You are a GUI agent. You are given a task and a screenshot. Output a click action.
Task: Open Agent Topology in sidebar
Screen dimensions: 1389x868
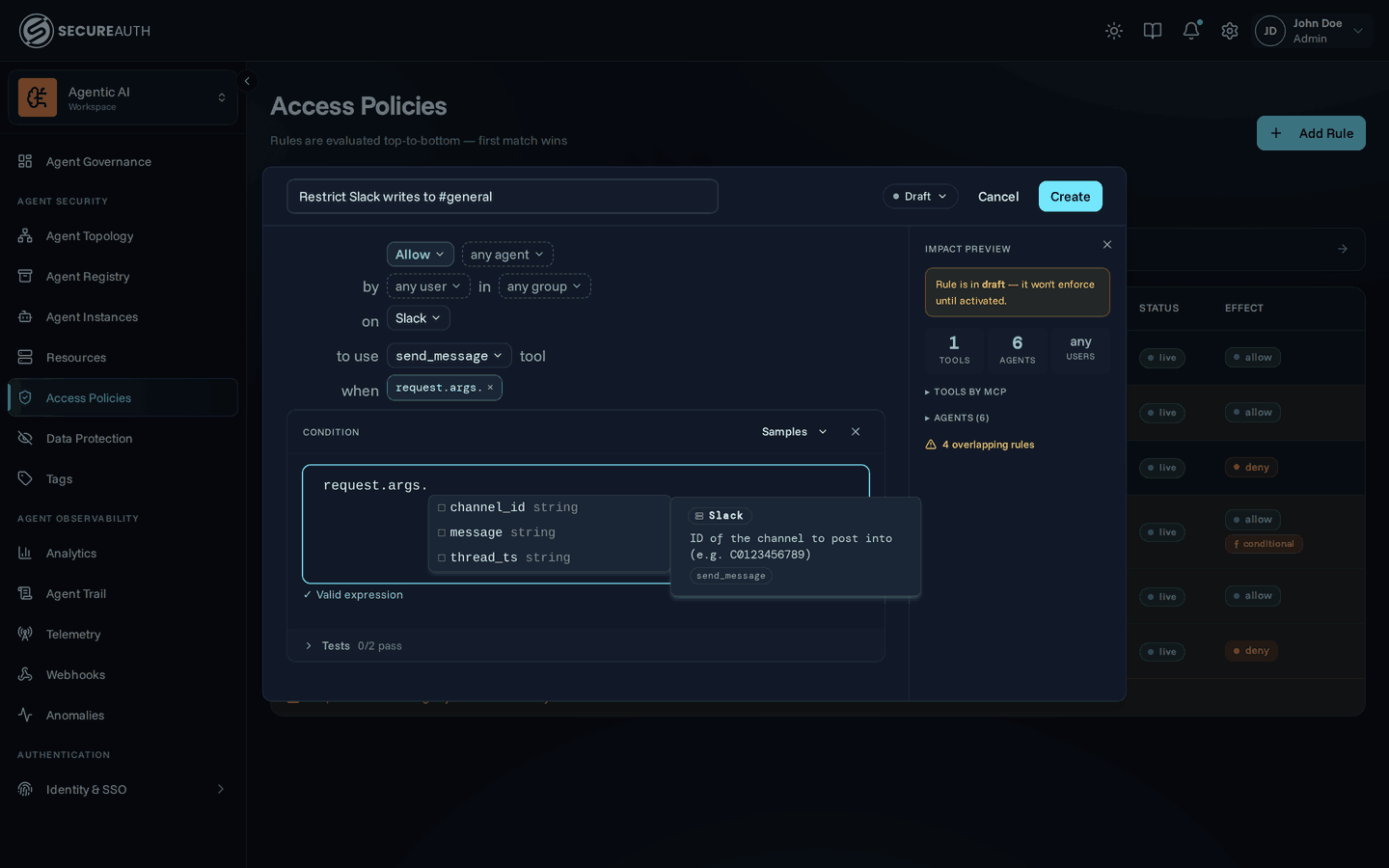click(123, 235)
